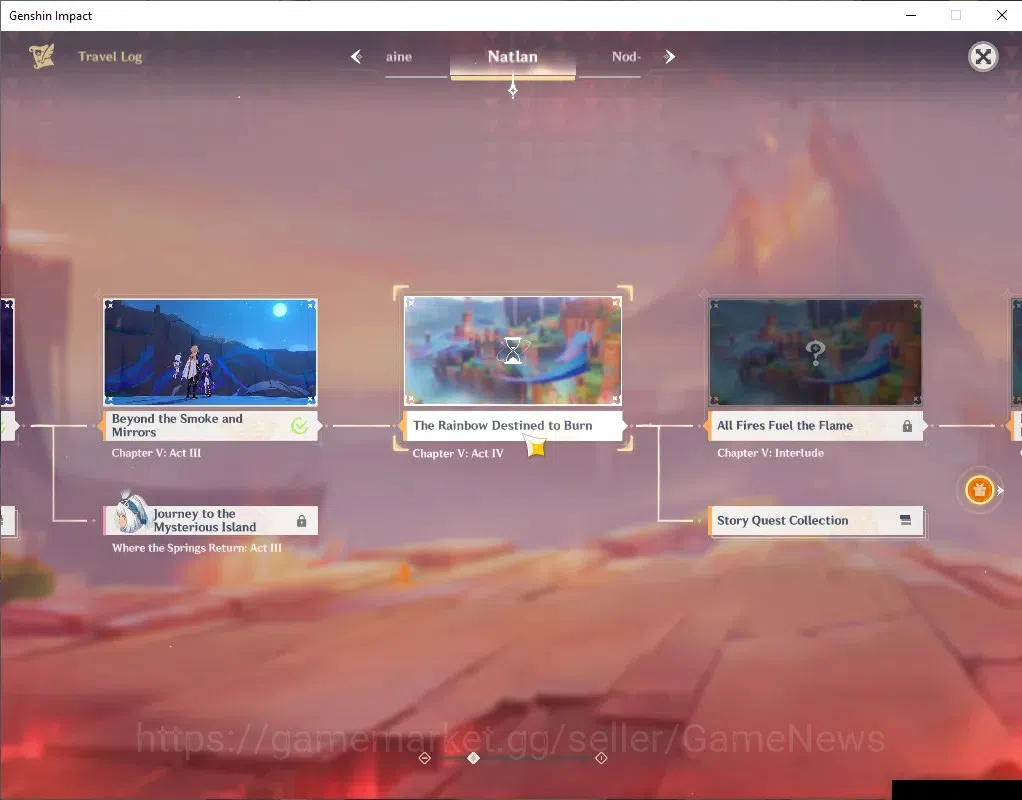Minimize the Genshin Impact window
This screenshot has width=1022, height=800.
911,15
